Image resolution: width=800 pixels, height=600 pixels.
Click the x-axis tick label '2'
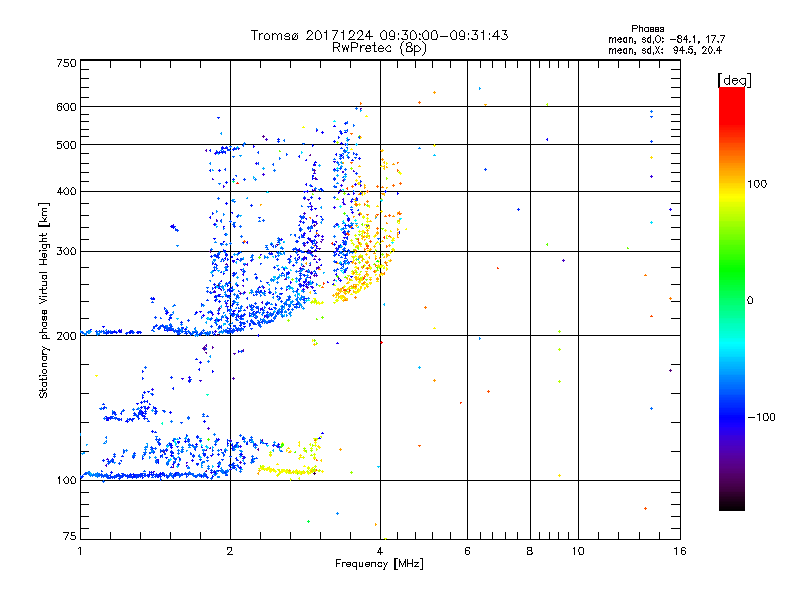pos(230,551)
